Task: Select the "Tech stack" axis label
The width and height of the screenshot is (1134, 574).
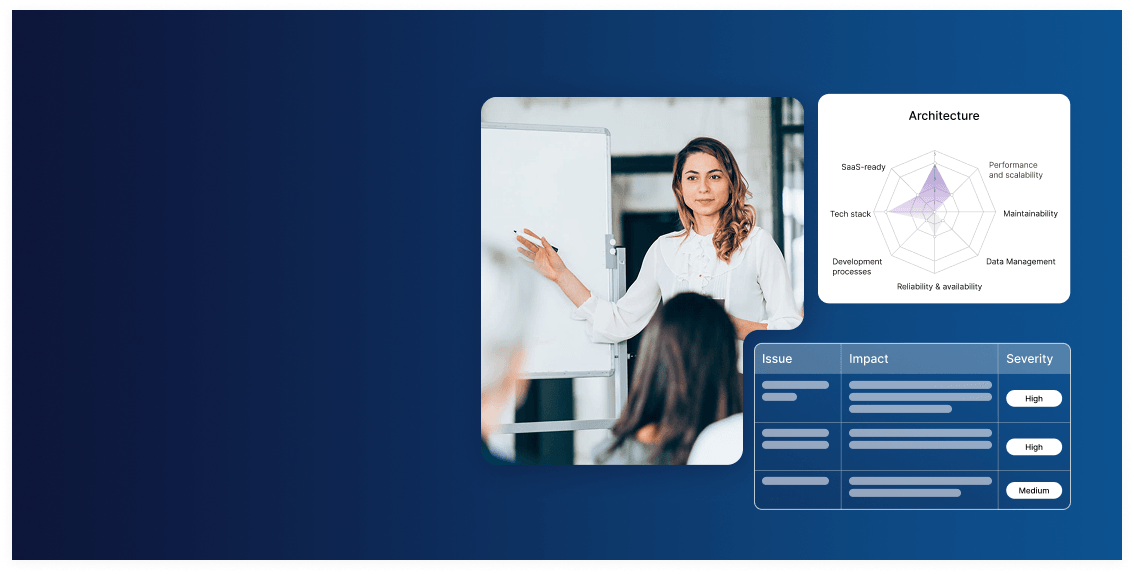Action: [850, 214]
